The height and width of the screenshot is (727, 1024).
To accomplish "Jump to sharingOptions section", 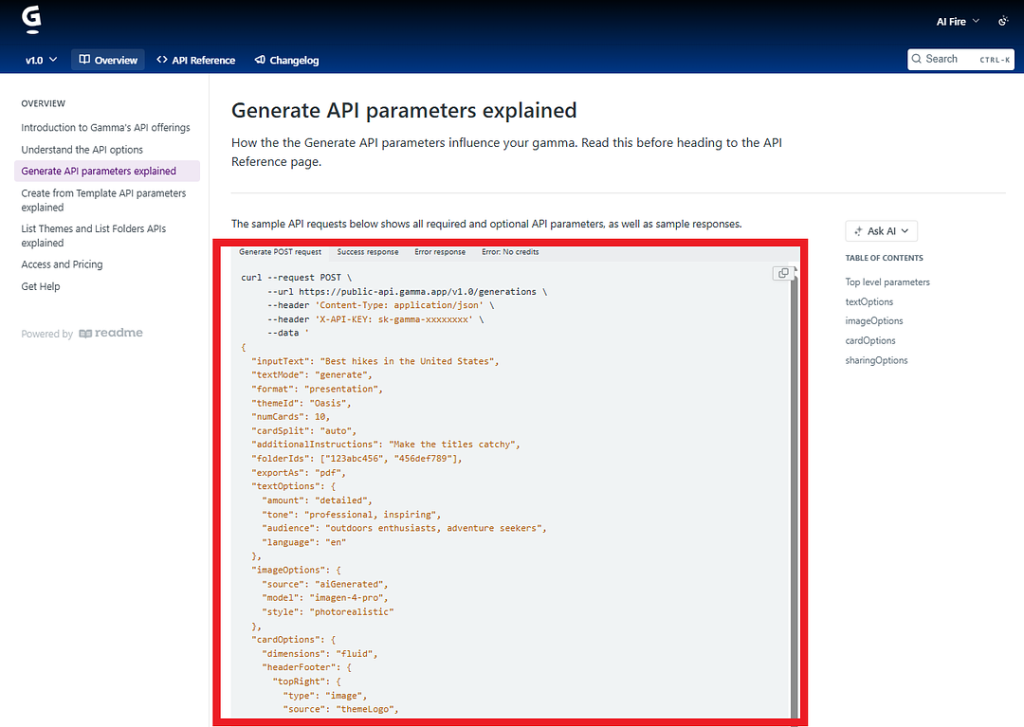I will pos(876,361).
